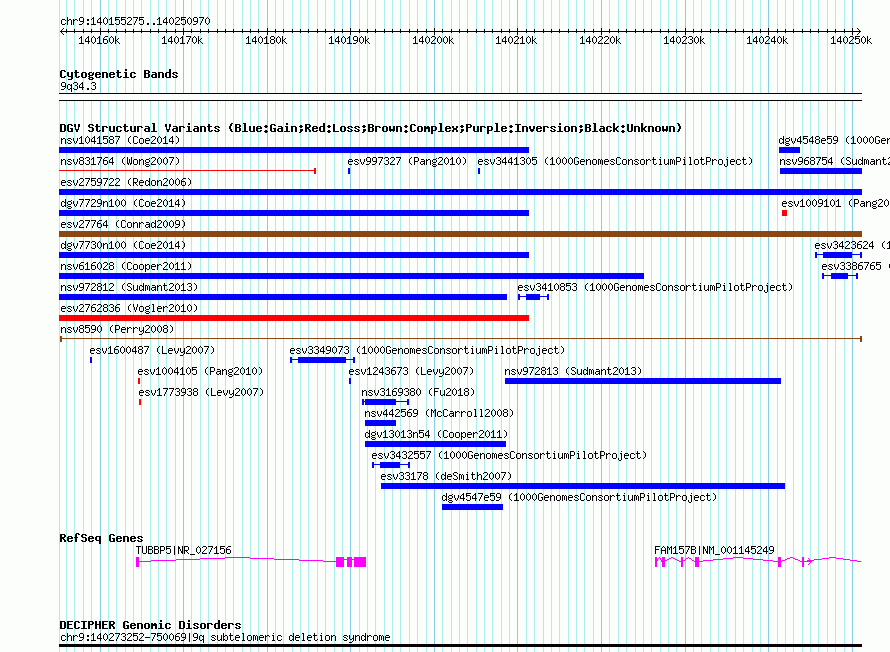Image resolution: width=890 pixels, height=652 pixels.
Task: Click the blue esv3349073 gain bar
Action: pyautogui.click(x=322, y=360)
